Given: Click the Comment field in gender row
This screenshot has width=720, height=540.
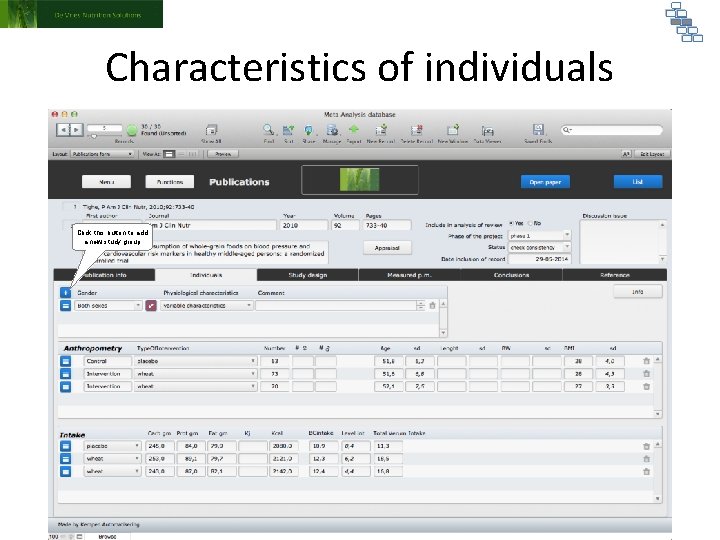Looking at the screenshot, I should tap(337, 305).
